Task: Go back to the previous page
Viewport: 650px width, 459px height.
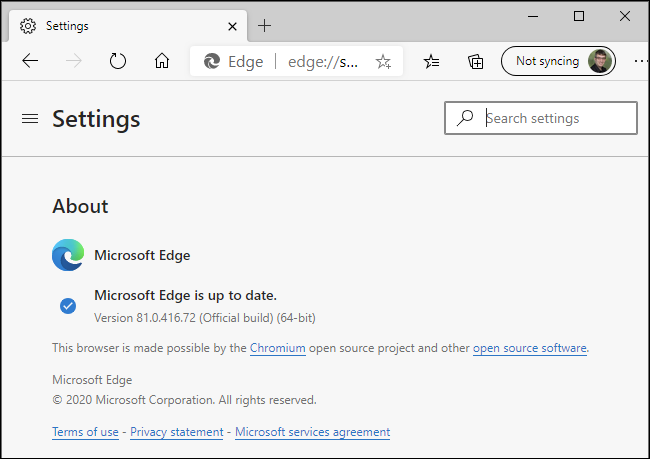Action: pyautogui.click(x=30, y=61)
